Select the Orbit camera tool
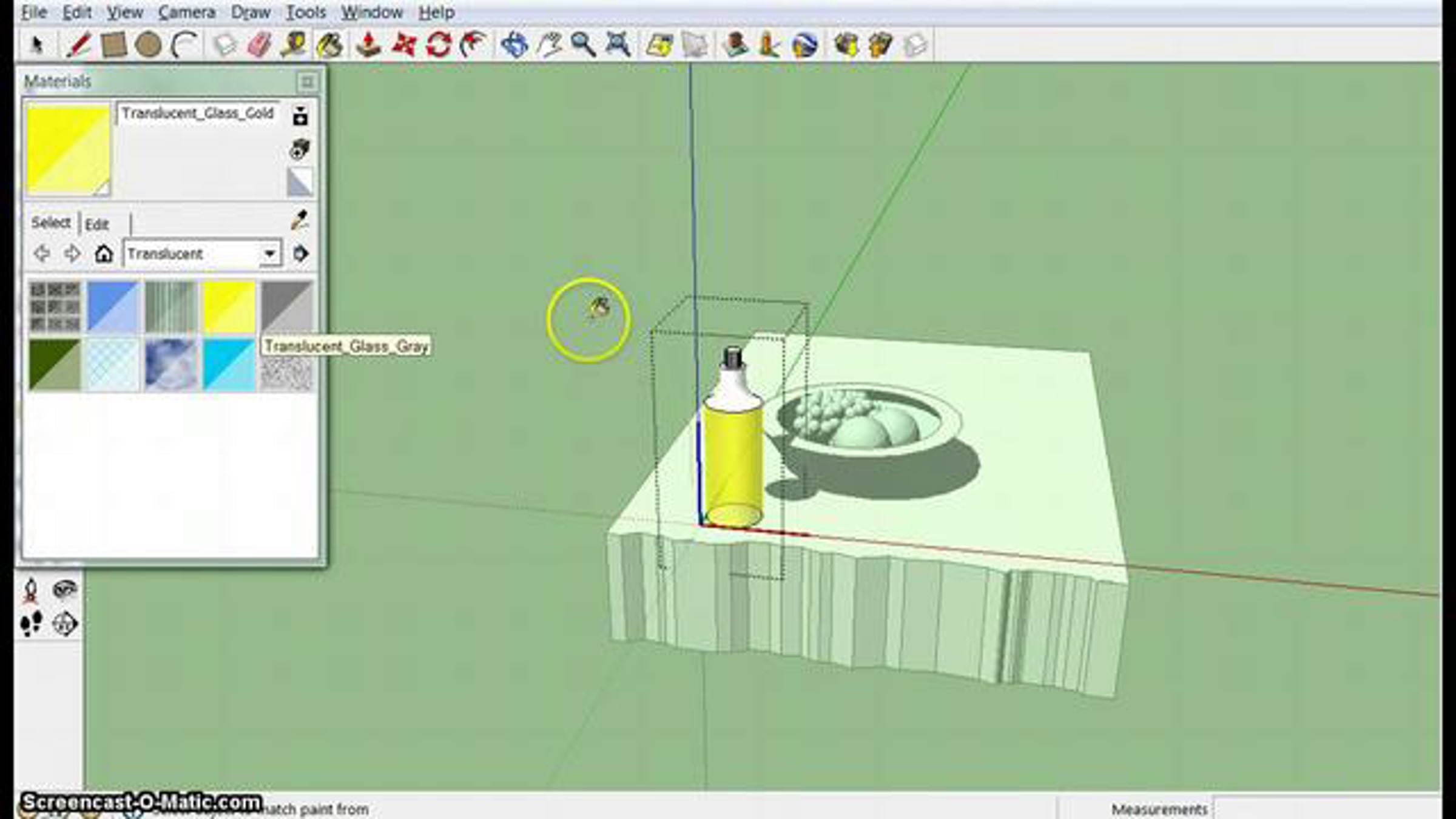The width and height of the screenshot is (1456, 819). [x=514, y=45]
